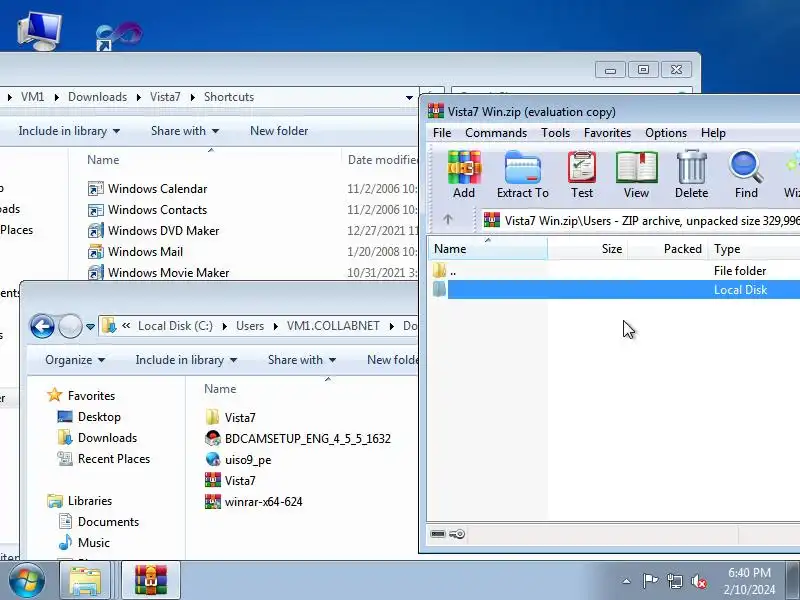Select Windows Contacts shortcut
The image size is (800, 600).
pyautogui.click(x=147, y=210)
